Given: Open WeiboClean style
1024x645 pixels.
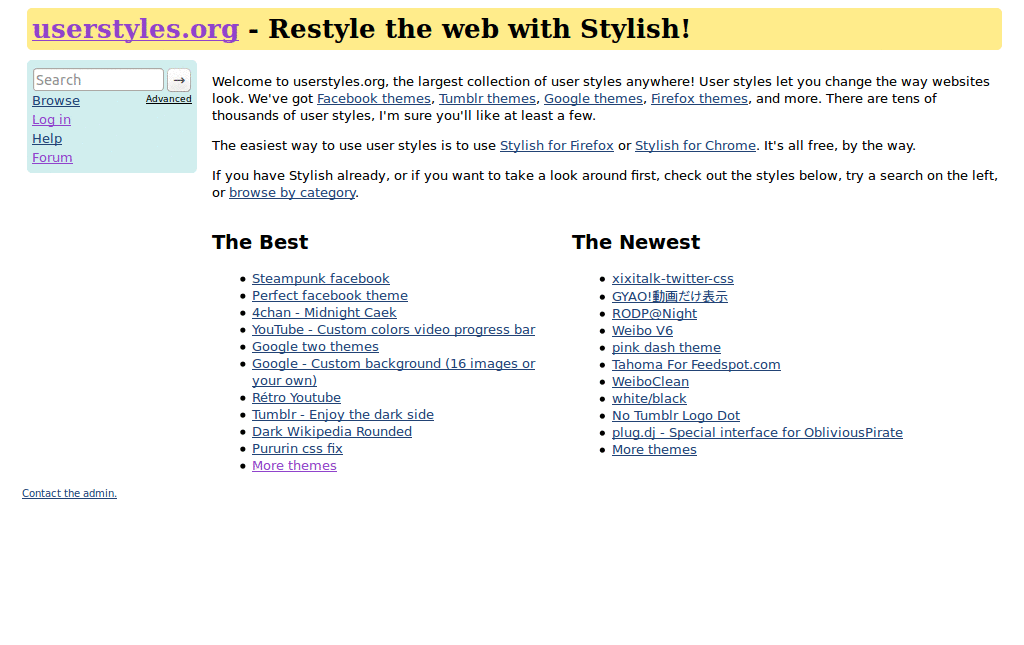Looking at the screenshot, I should point(650,381).
